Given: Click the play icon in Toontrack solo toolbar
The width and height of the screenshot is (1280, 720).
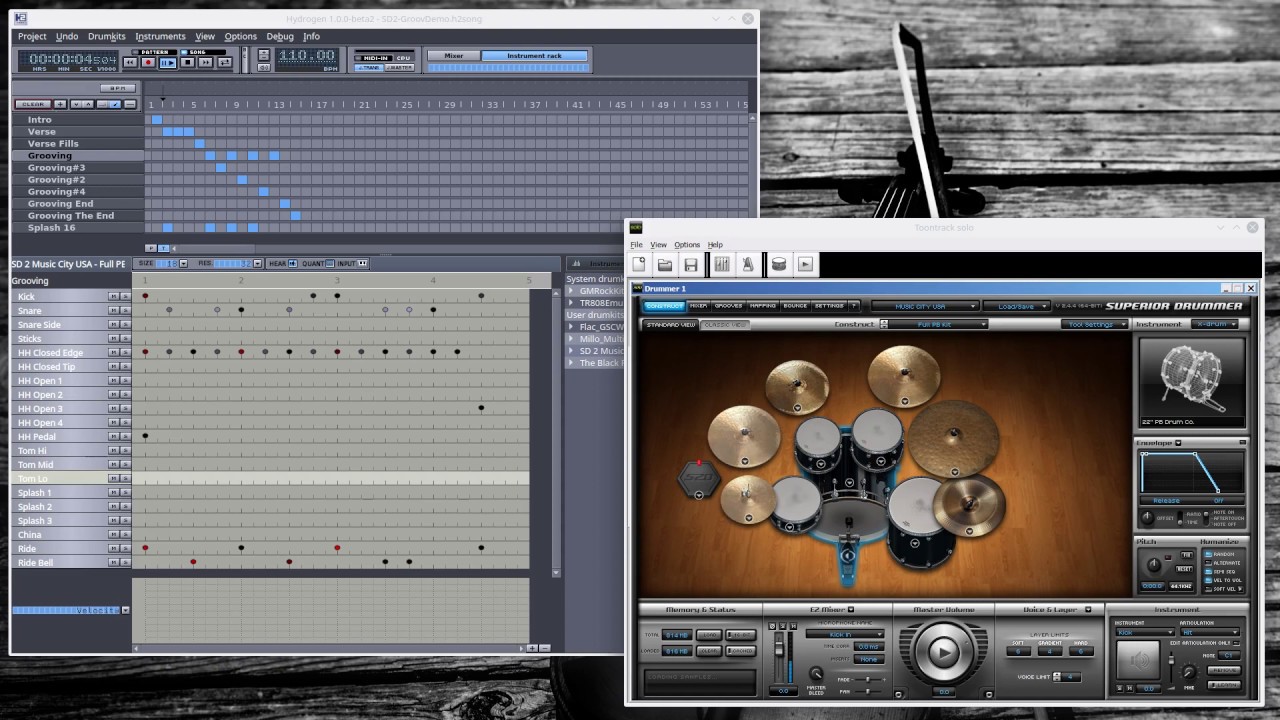Looking at the screenshot, I should [805, 264].
